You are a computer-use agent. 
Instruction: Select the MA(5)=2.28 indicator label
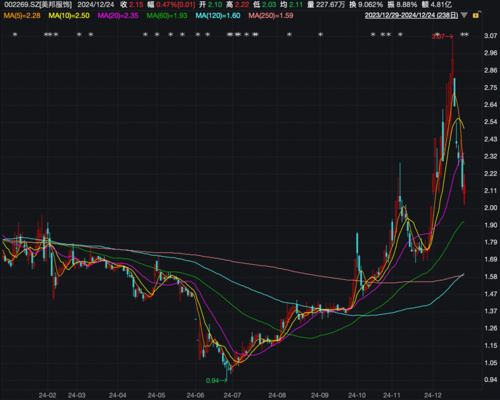(22, 15)
